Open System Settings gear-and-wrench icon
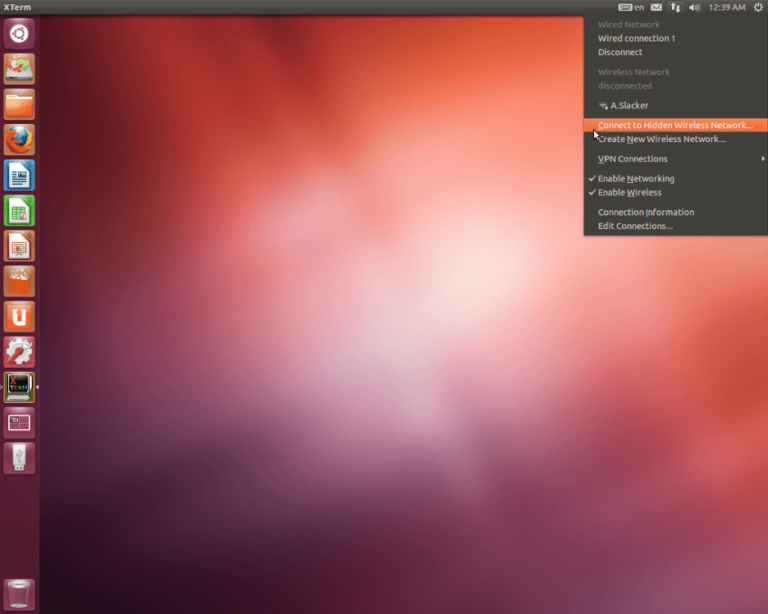Image resolution: width=768 pixels, height=614 pixels. [x=19, y=352]
